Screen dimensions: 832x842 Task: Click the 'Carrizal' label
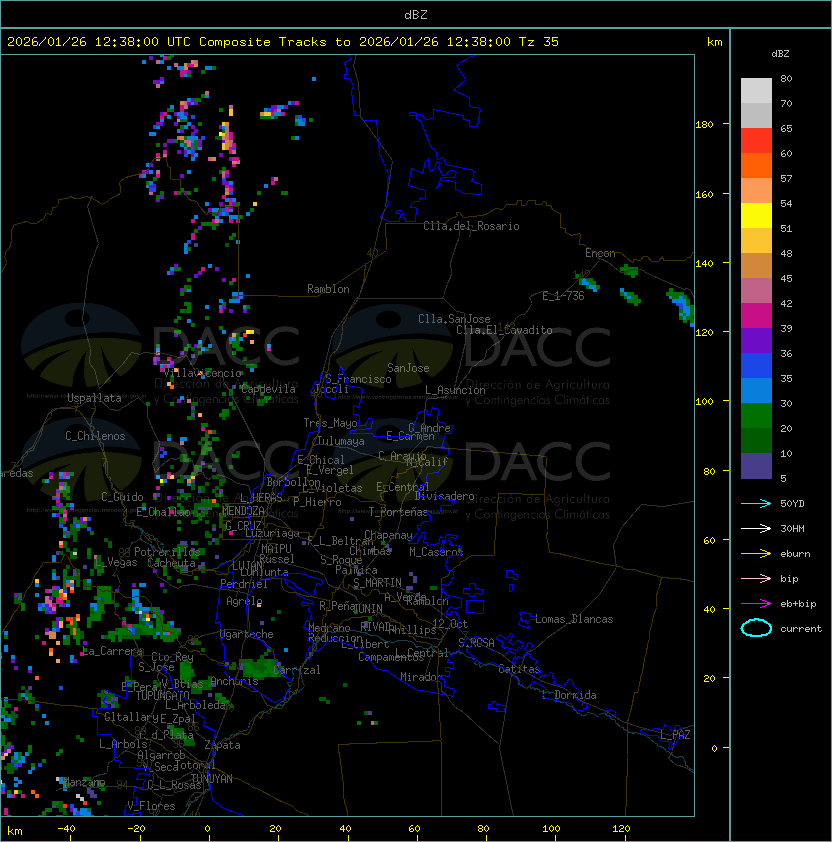[297, 670]
